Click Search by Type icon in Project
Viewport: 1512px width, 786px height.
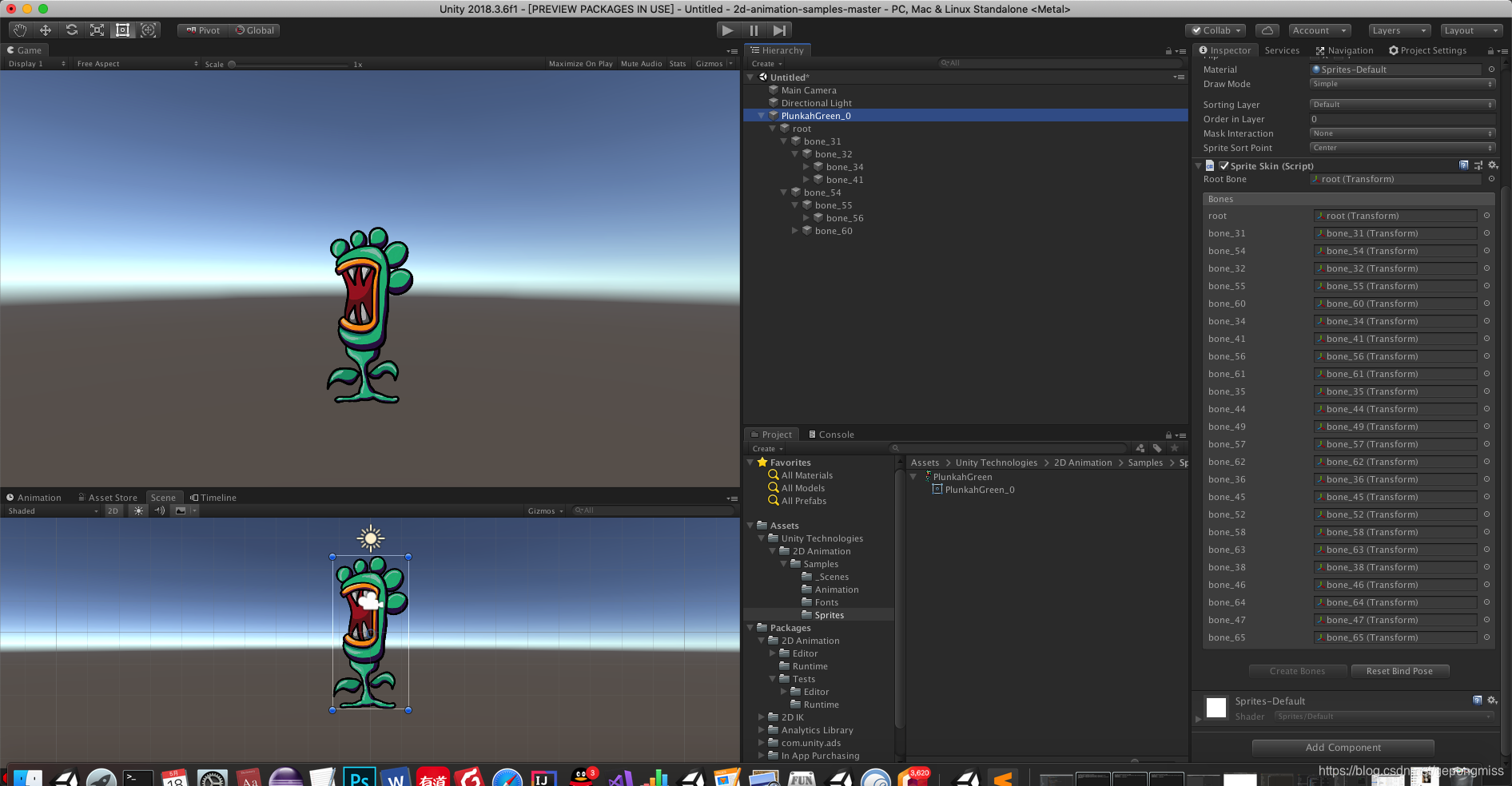pos(1140,448)
